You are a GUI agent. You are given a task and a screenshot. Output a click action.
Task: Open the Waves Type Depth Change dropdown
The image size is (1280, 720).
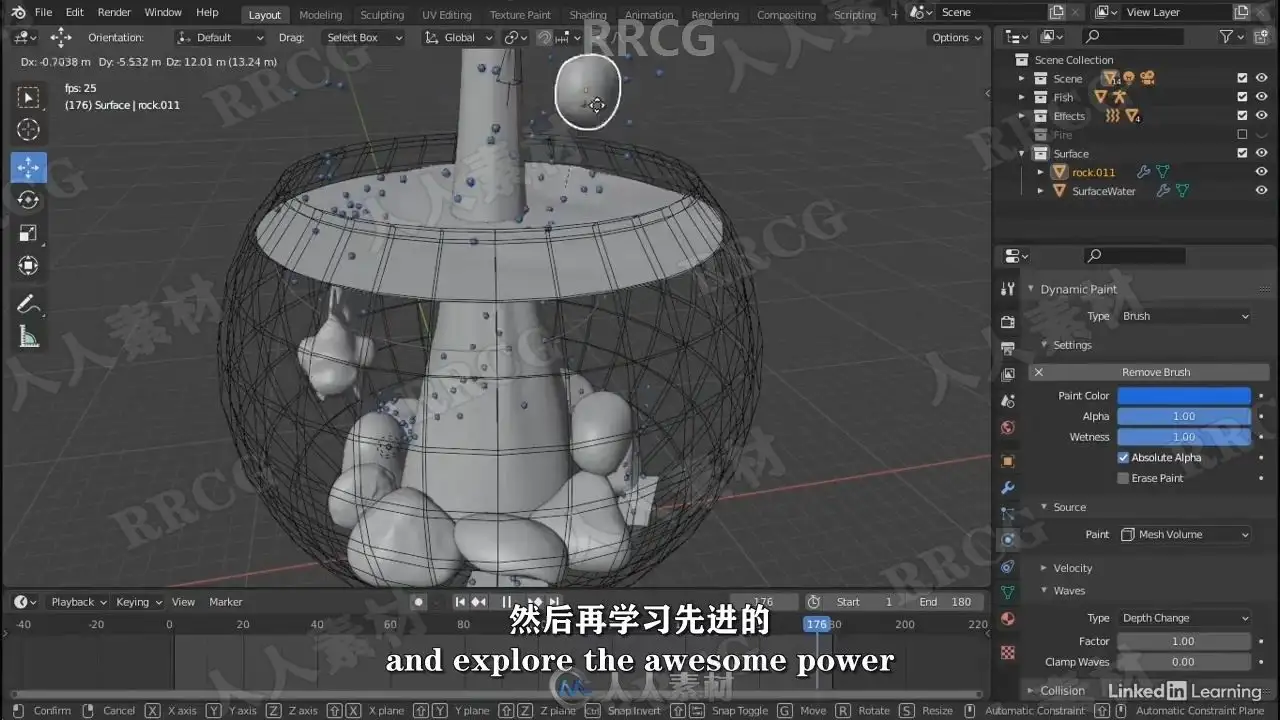pos(1184,618)
